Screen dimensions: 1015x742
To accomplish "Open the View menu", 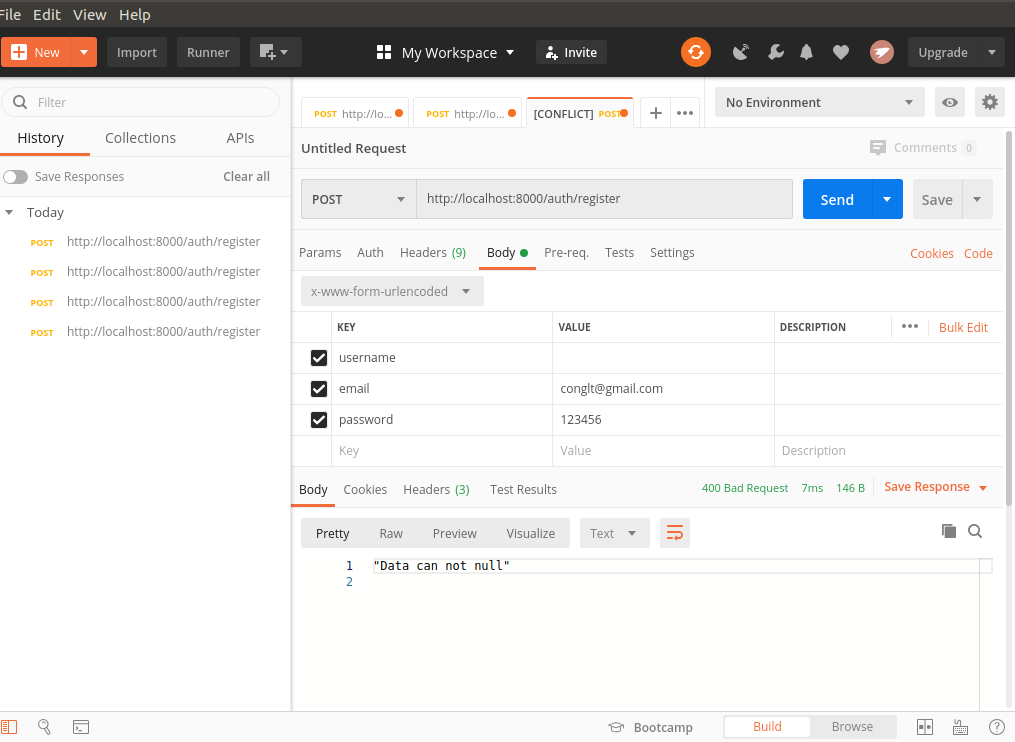I will (x=89, y=14).
